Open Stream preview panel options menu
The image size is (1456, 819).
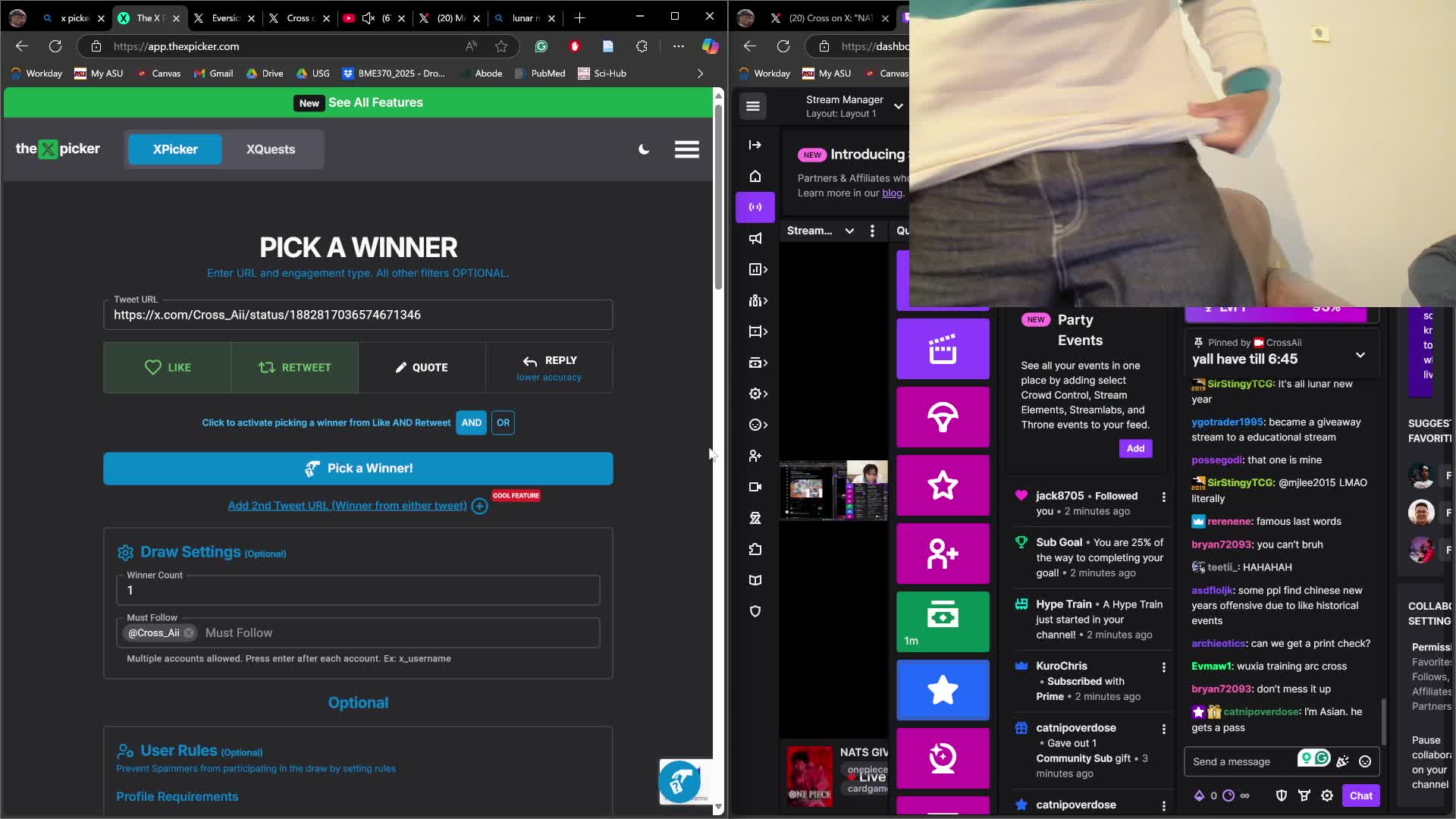tap(872, 231)
